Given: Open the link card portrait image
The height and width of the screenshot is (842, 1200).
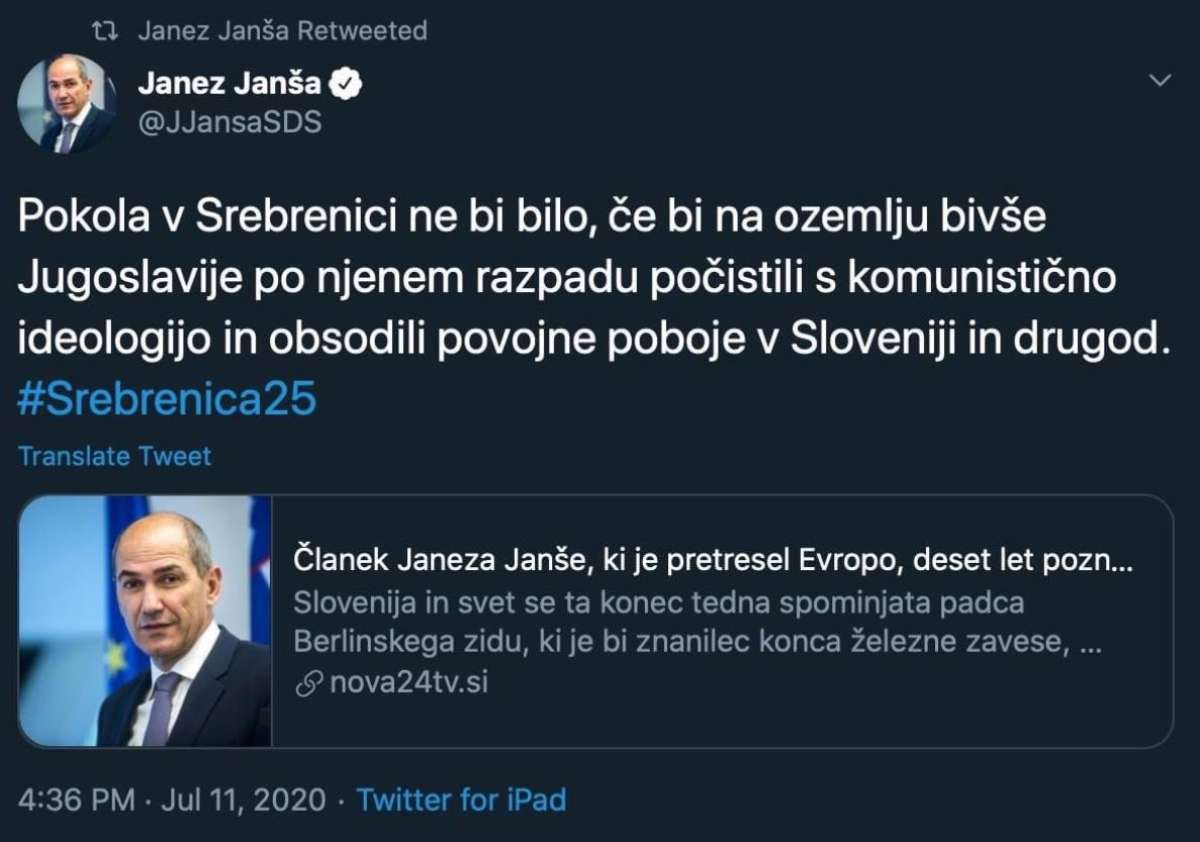Looking at the screenshot, I should point(145,621).
